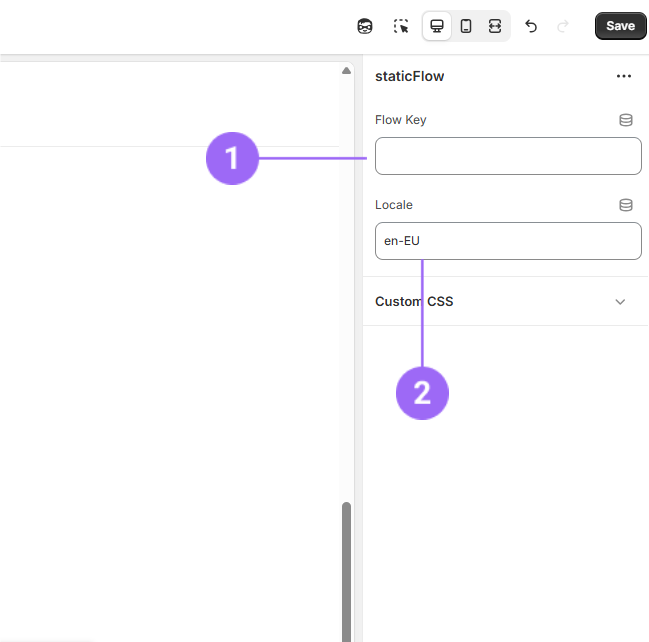Connect dynamic source for Locale
This screenshot has height=642, width=649.
click(626, 205)
